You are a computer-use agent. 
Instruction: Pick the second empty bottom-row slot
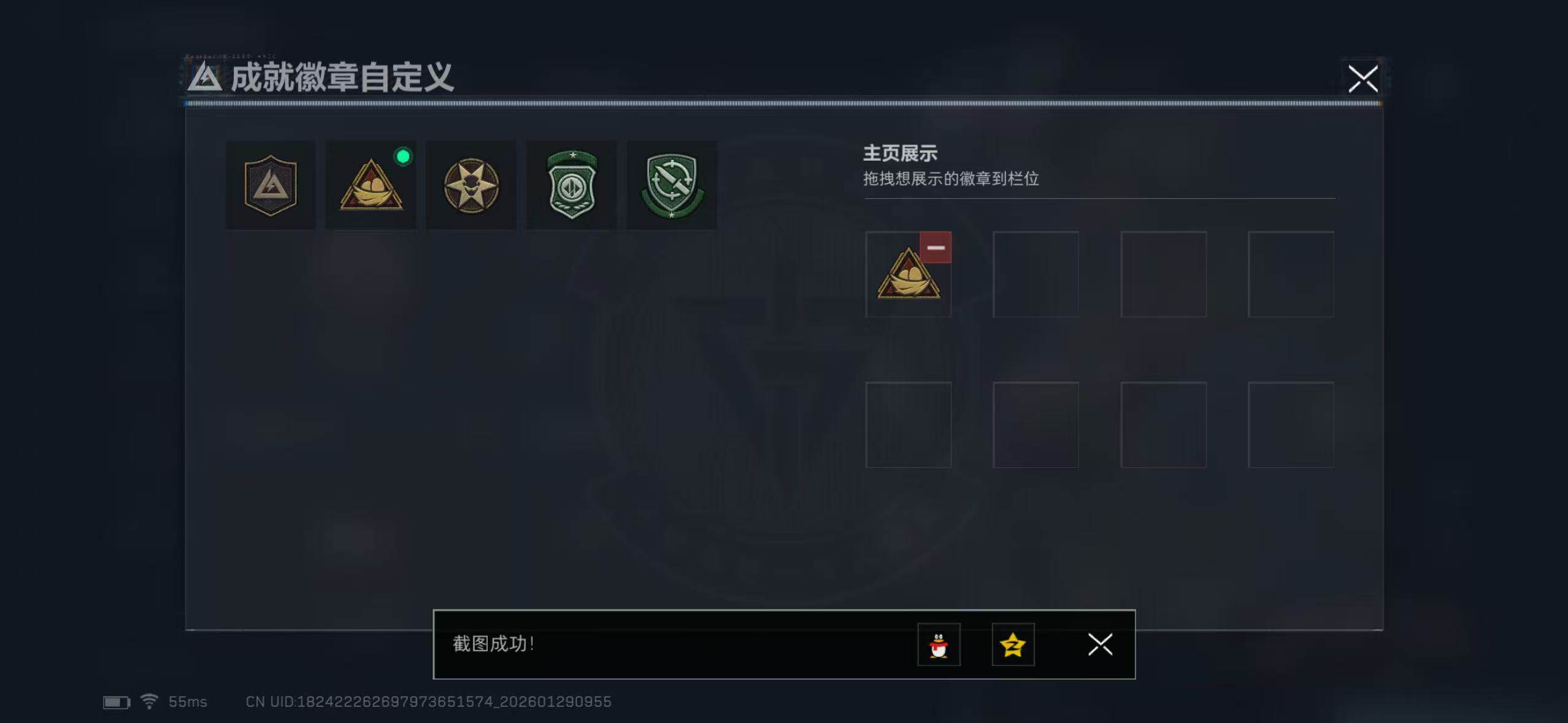(1036, 425)
